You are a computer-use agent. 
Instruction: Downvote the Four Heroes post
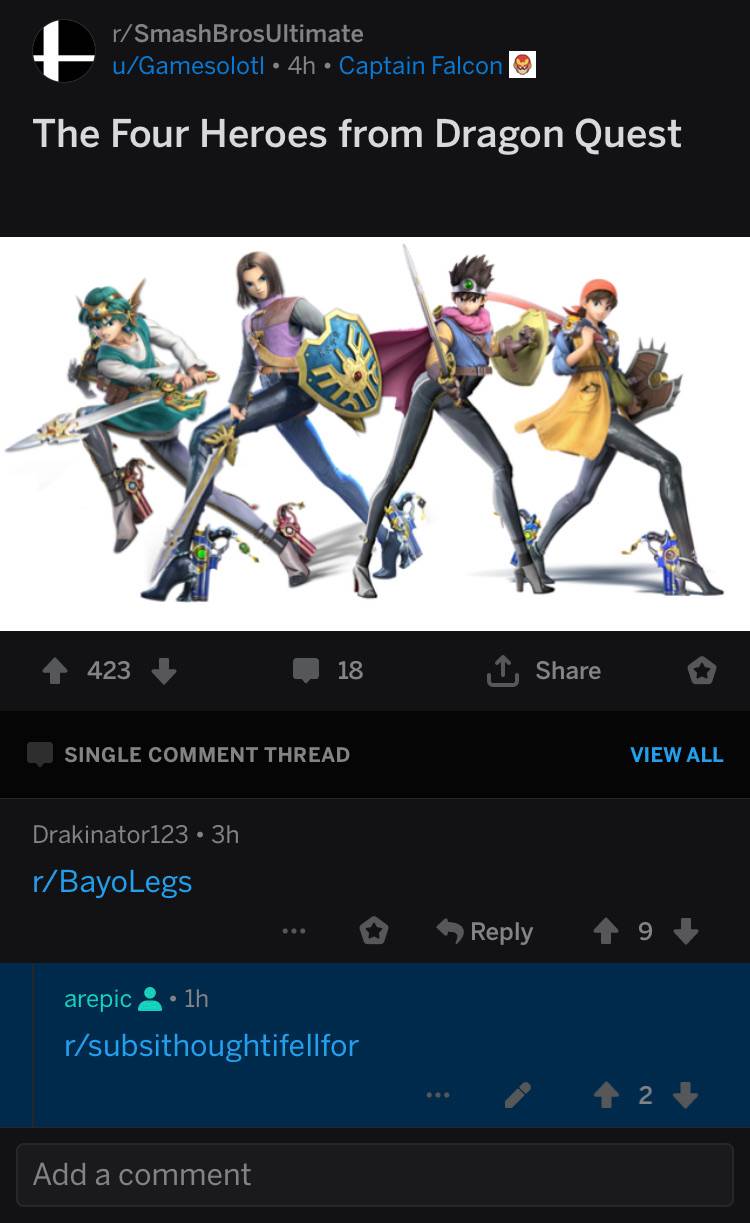(163, 671)
